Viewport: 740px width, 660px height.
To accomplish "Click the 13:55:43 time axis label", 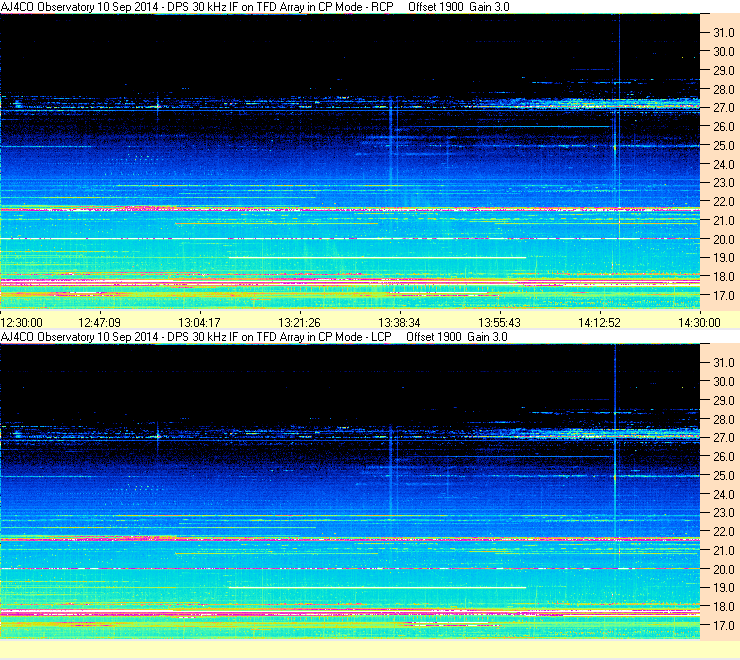I will (499, 322).
